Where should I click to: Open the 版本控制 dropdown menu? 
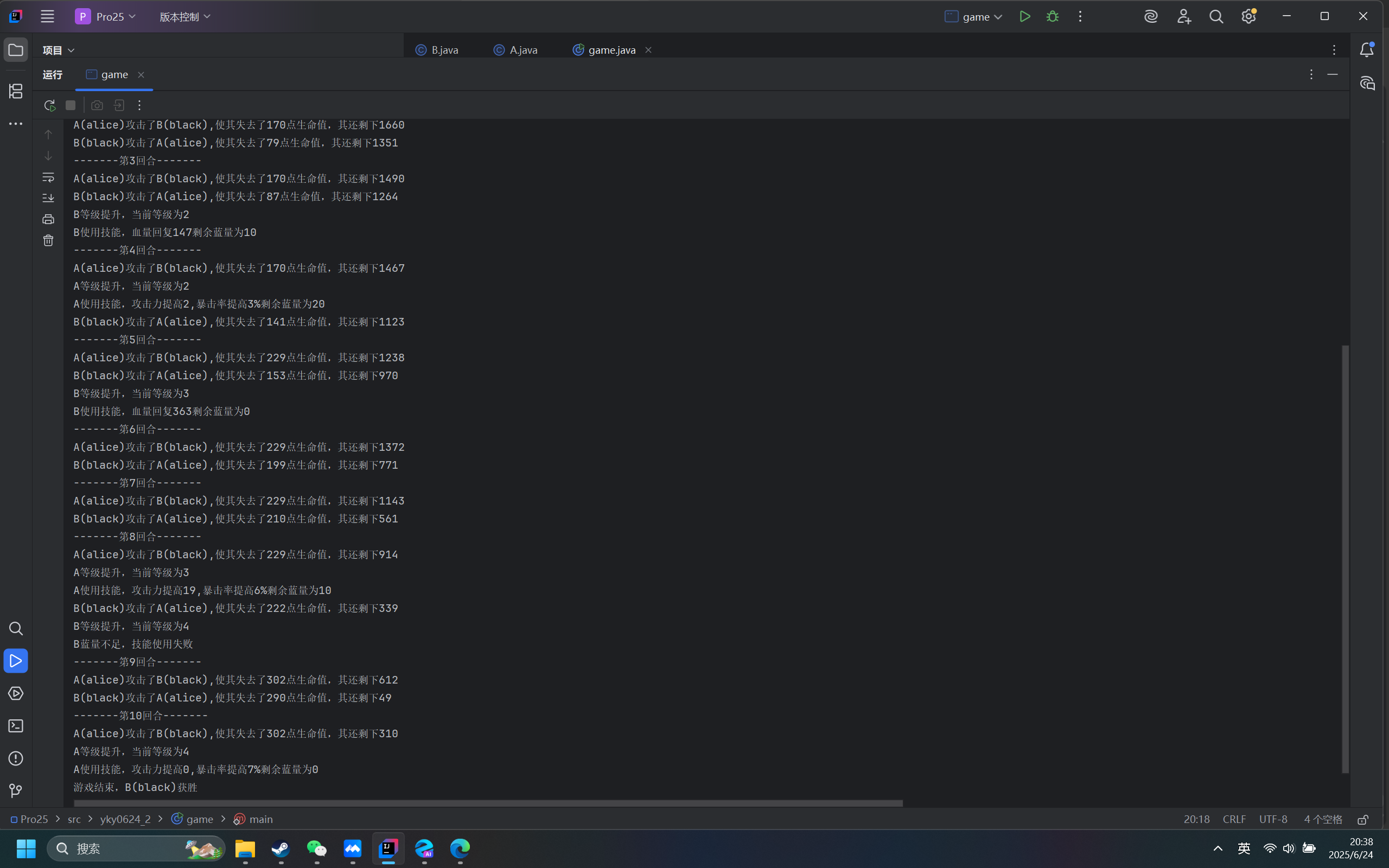click(185, 17)
